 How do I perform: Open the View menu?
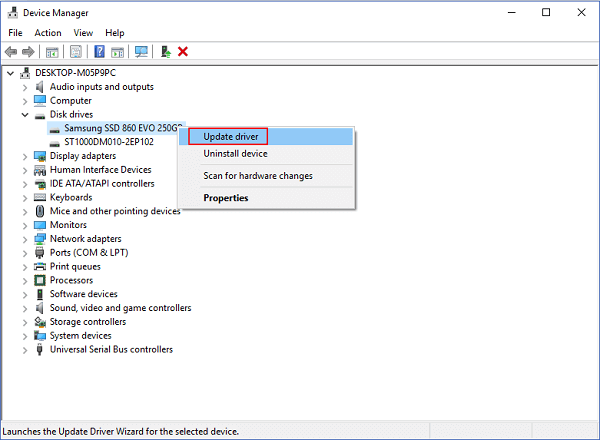pyautogui.click(x=83, y=33)
